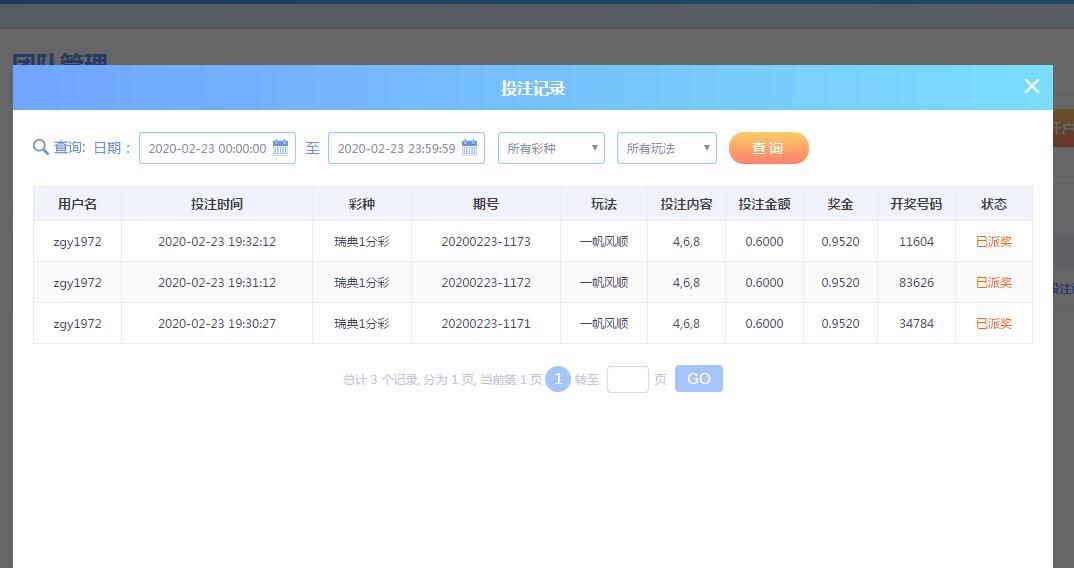
Task: Click issue number 20200223-1173
Action: point(486,242)
